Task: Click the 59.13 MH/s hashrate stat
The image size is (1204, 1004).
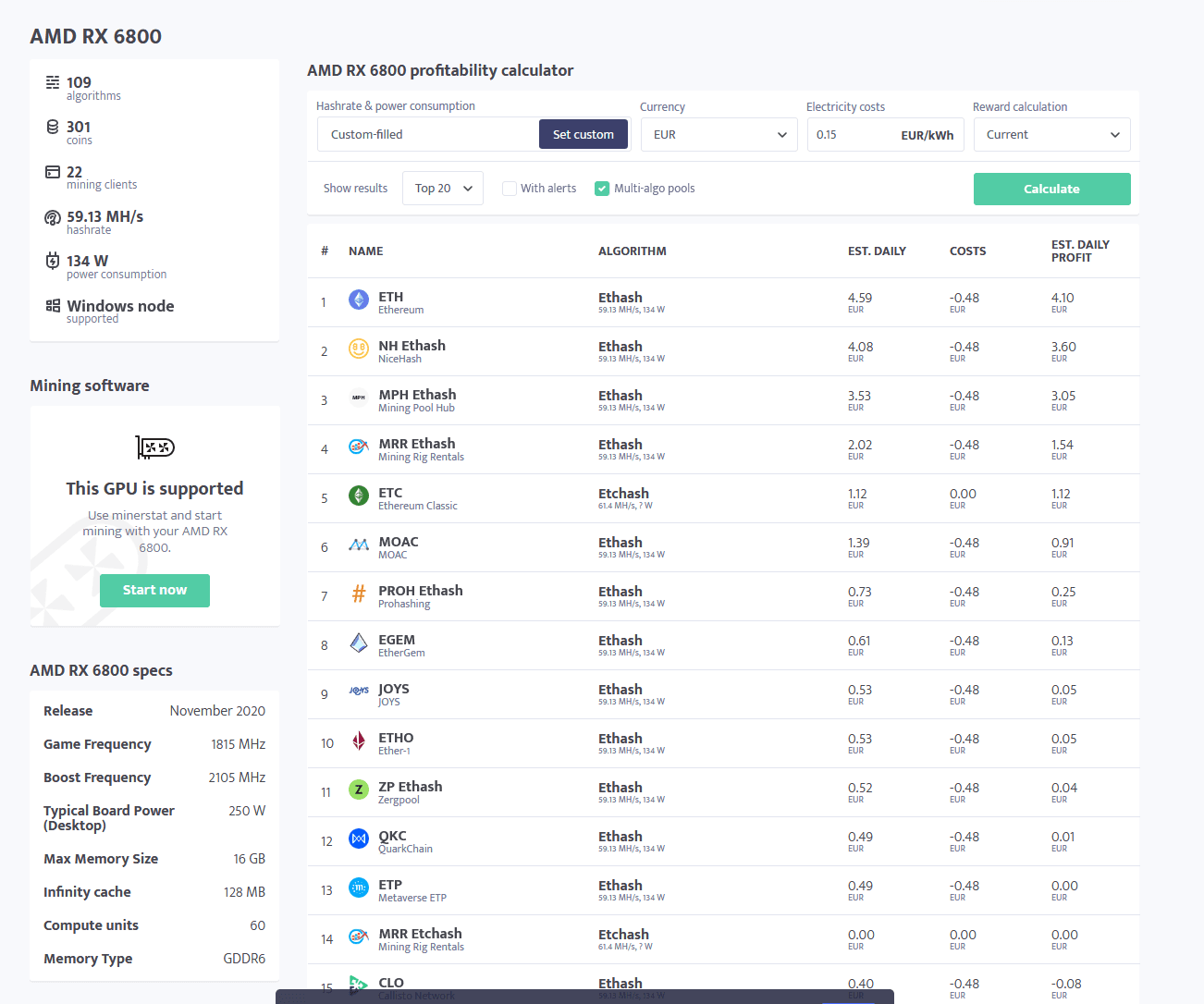Action: pyautogui.click(x=104, y=222)
